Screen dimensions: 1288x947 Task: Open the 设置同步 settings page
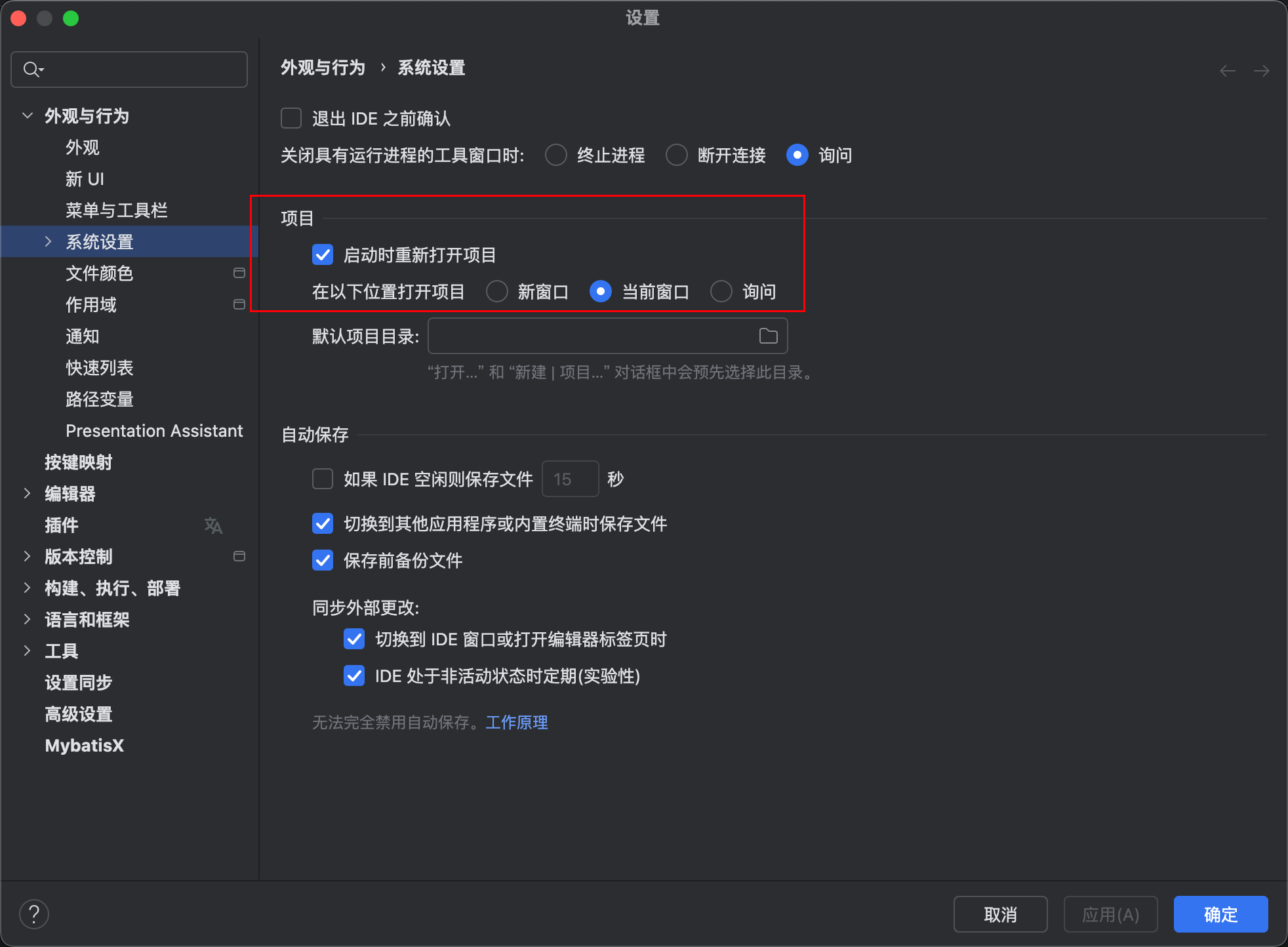tap(79, 683)
